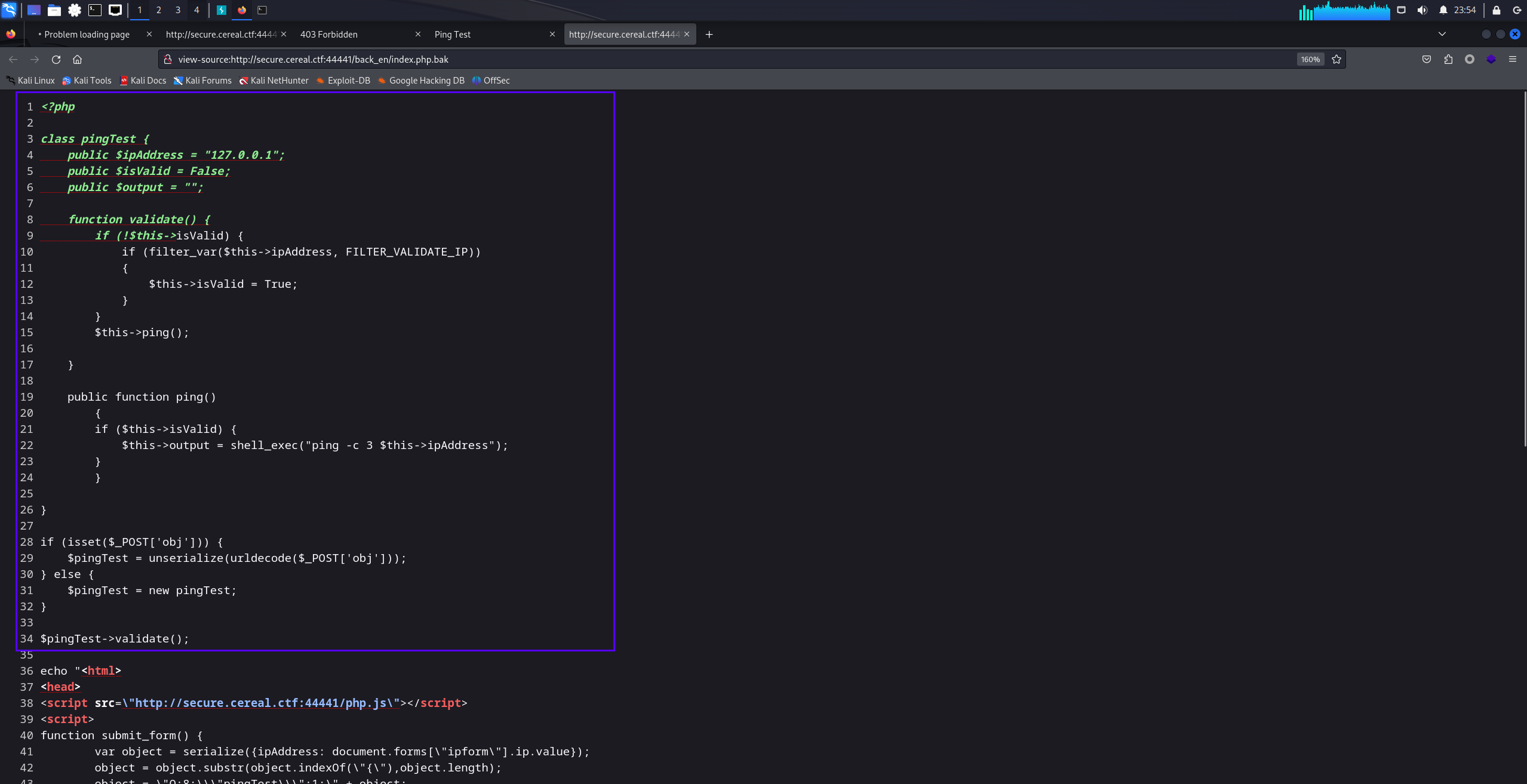The image size is (1527, 784).
Task: Show site security information icon
Action: [x=168, y=59]
